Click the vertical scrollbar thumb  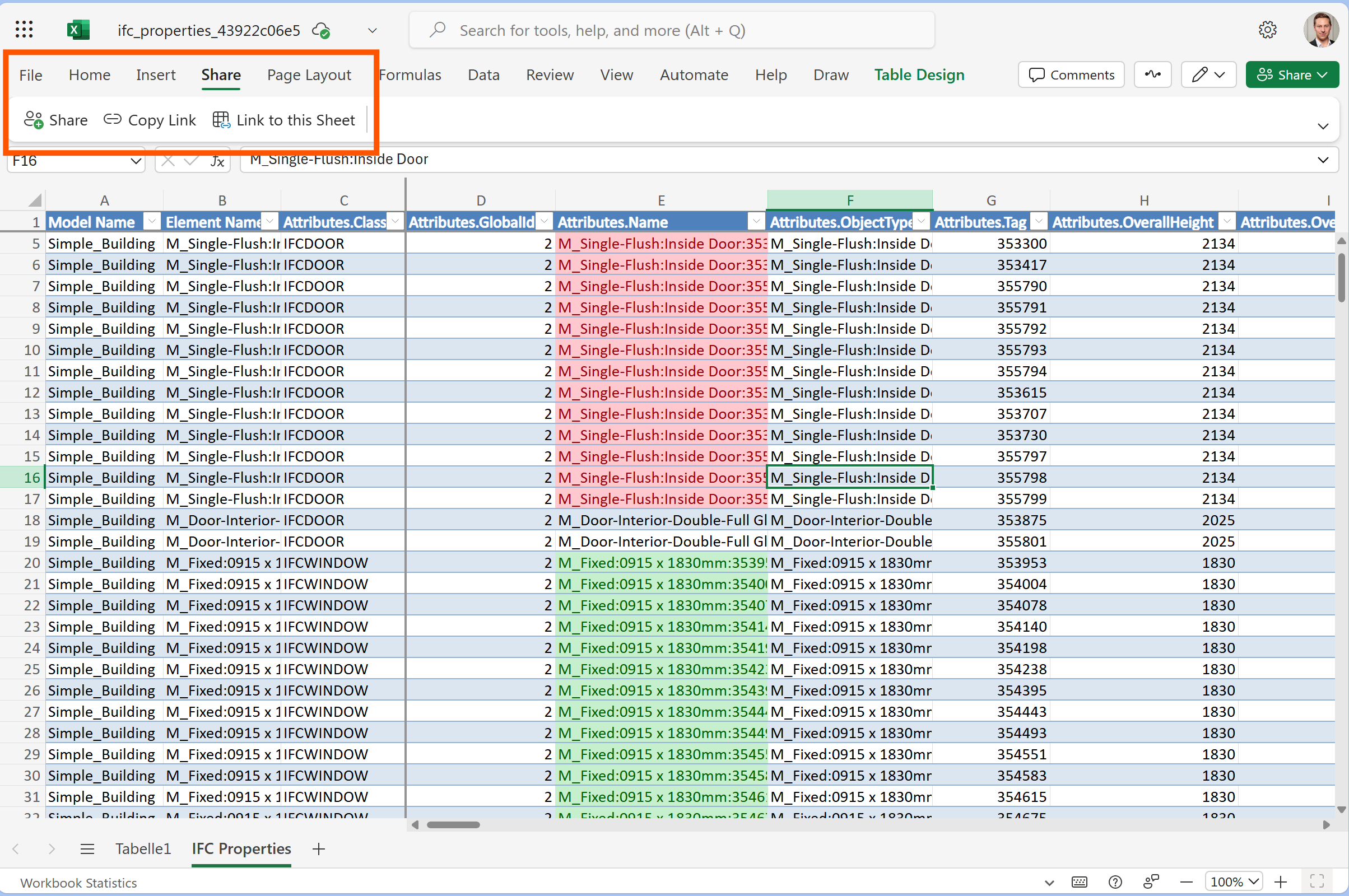(1341, 277)
